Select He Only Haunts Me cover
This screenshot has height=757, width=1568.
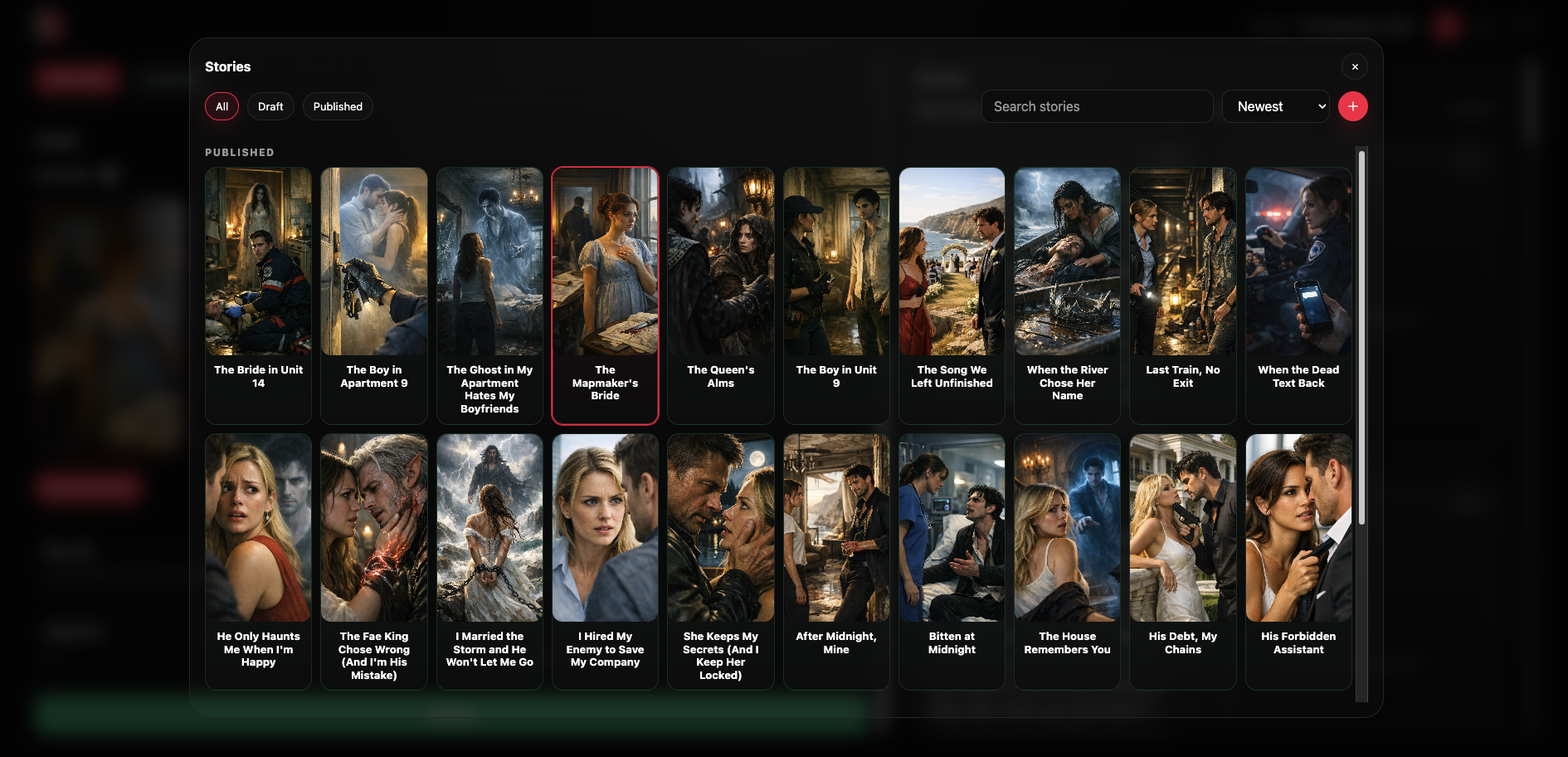click(259, 528)
